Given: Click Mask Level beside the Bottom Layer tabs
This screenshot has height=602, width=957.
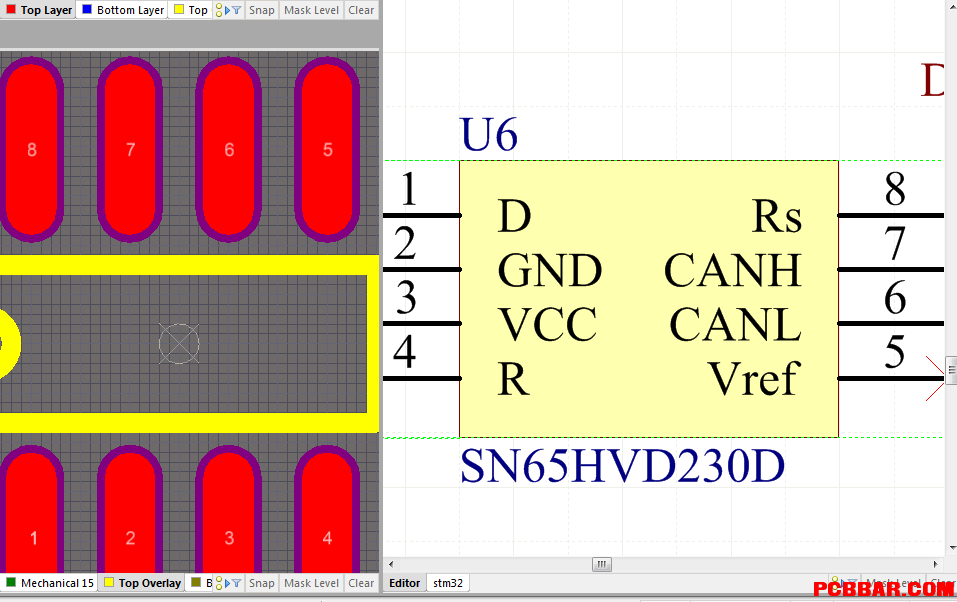Looking at the screenshot, I should click(311, 10).
